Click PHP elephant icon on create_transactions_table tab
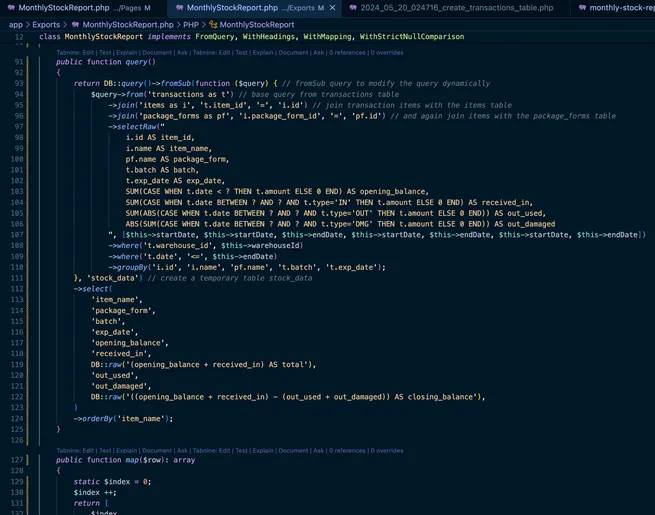The height and width of the screenshot is (515, 655). (x=353, y=8)
